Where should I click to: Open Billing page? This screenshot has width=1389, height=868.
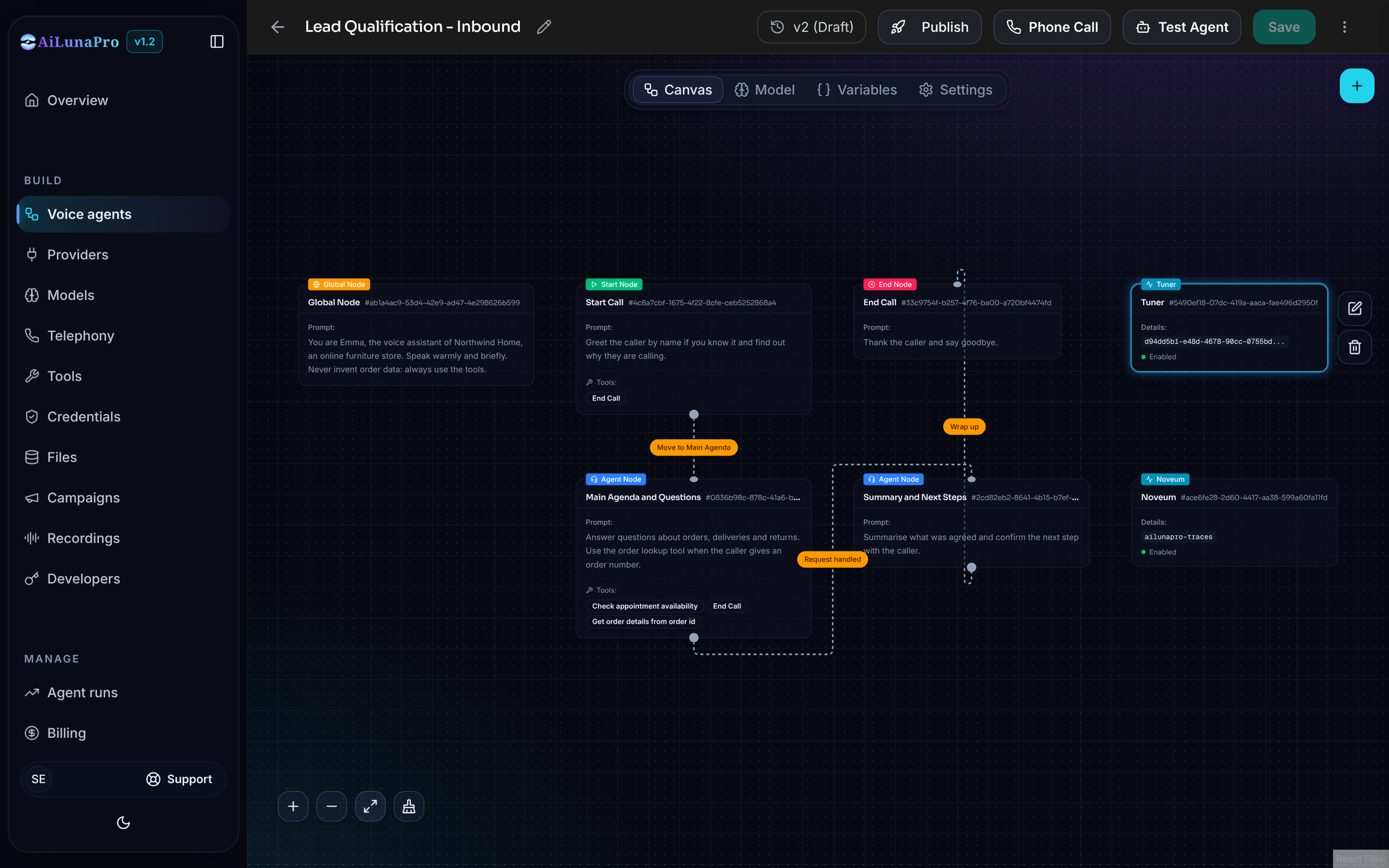coord(123,733)
